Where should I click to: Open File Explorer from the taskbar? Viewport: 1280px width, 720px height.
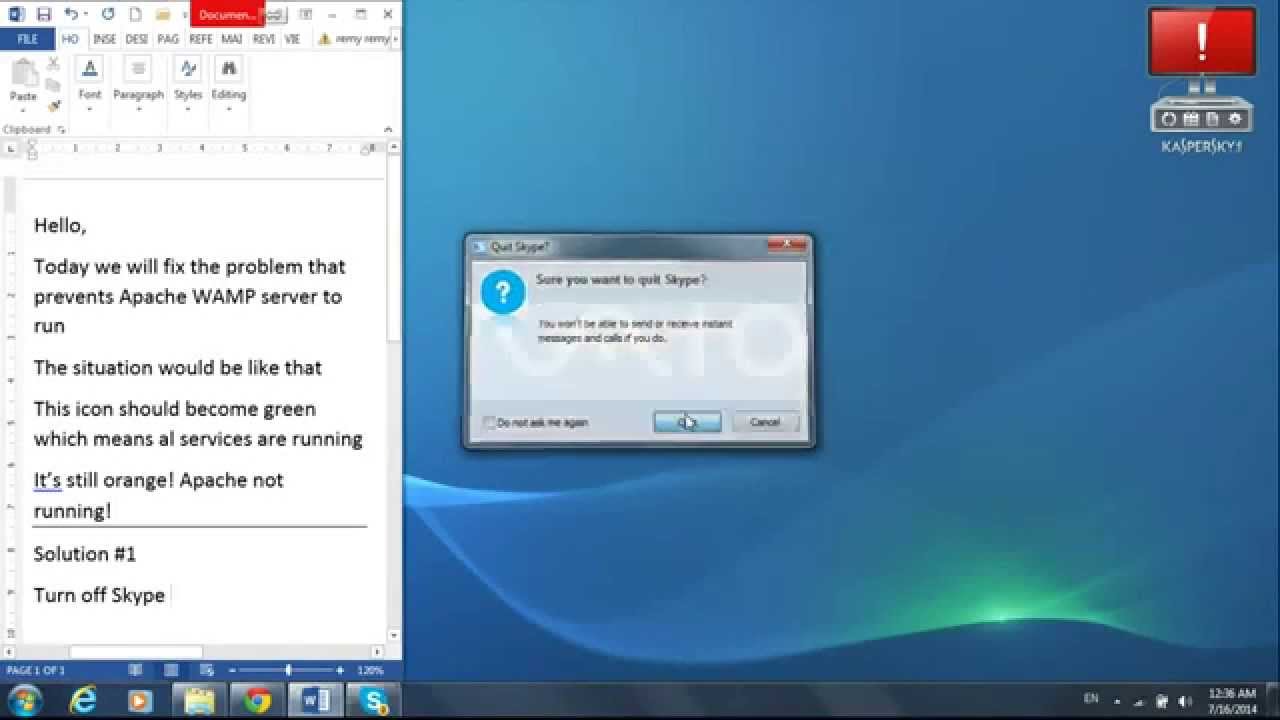coord(200,701)
